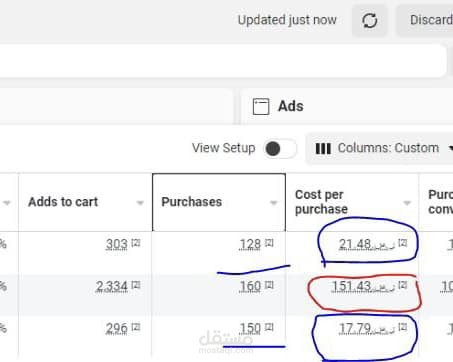Image resolution: width=453 pixels, height=362 pixels.
Task: Click the Ads tab window icon
Action: click(261, 107)
